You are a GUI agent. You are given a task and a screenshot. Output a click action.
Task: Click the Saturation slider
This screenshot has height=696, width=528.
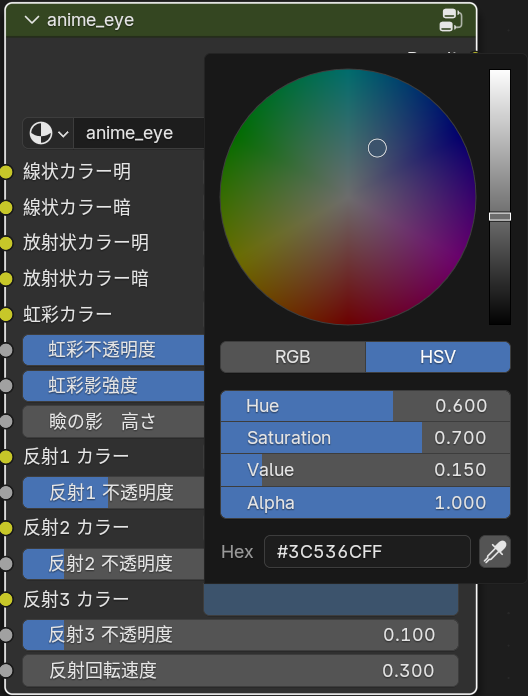pos(366,438)
